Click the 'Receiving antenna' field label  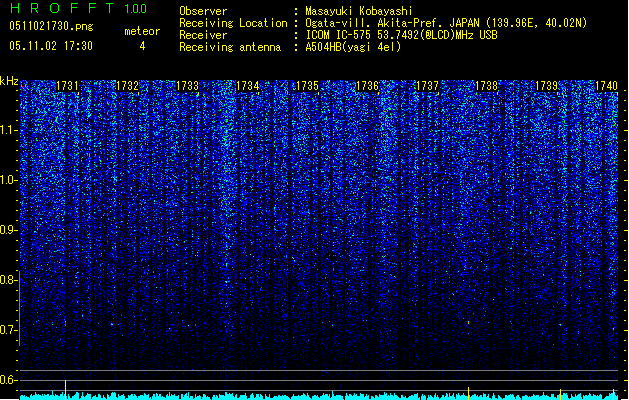click(230, 47)
